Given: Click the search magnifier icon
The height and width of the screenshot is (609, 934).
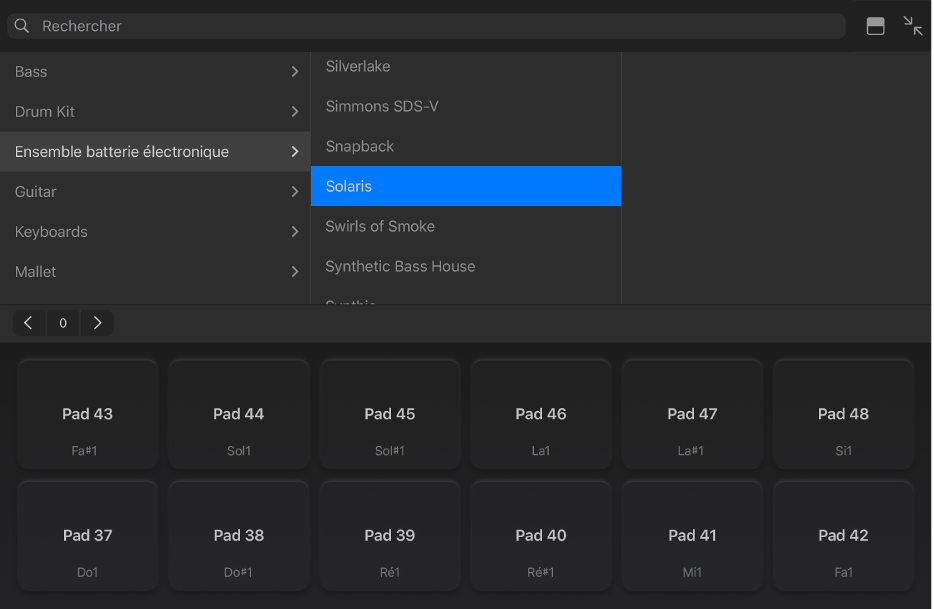Looking at the screenshot, I should click(x=21, y=26).
